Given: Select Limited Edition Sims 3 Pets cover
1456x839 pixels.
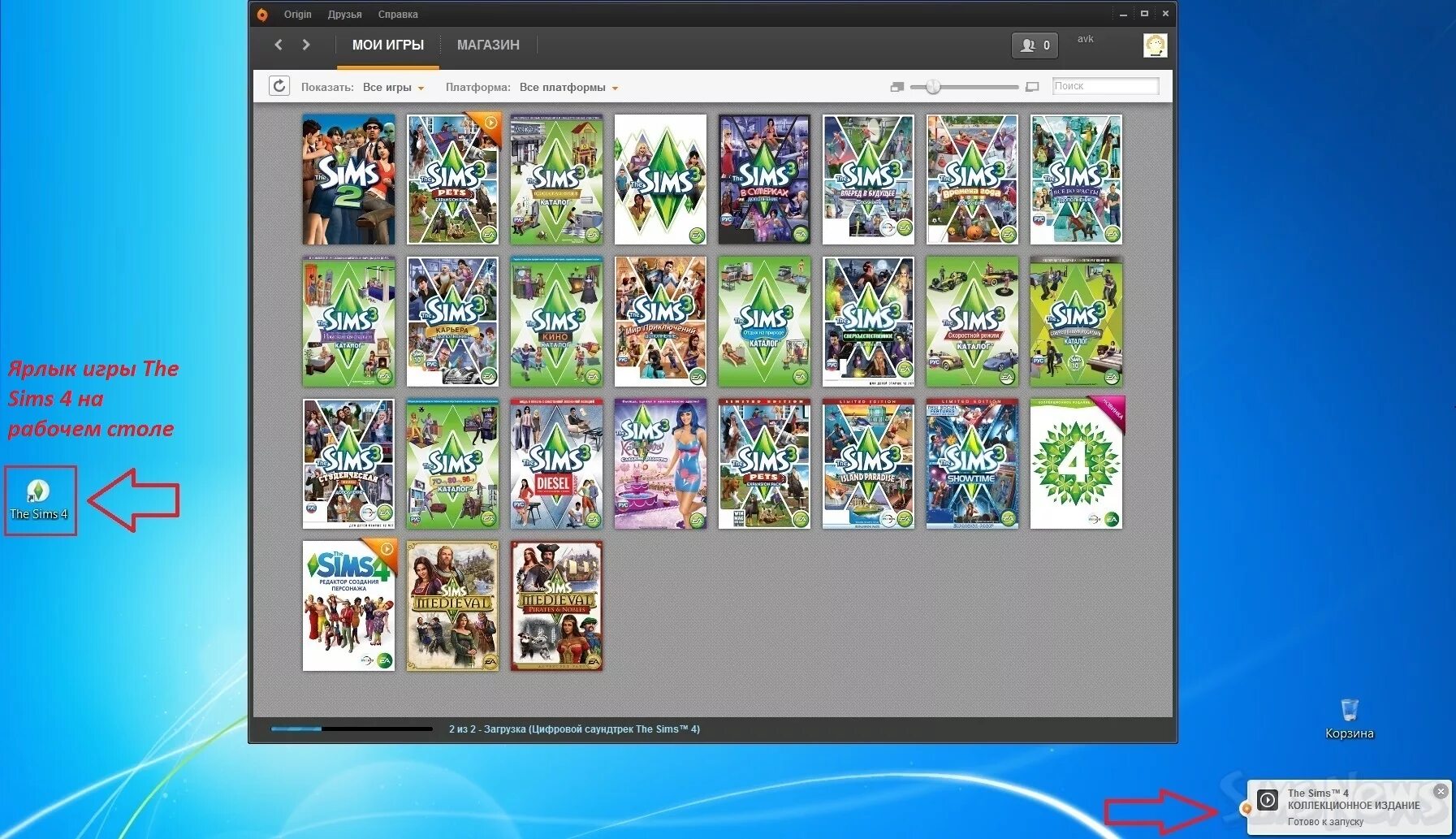Looking at the screenshot, I should tap(764, 464).
